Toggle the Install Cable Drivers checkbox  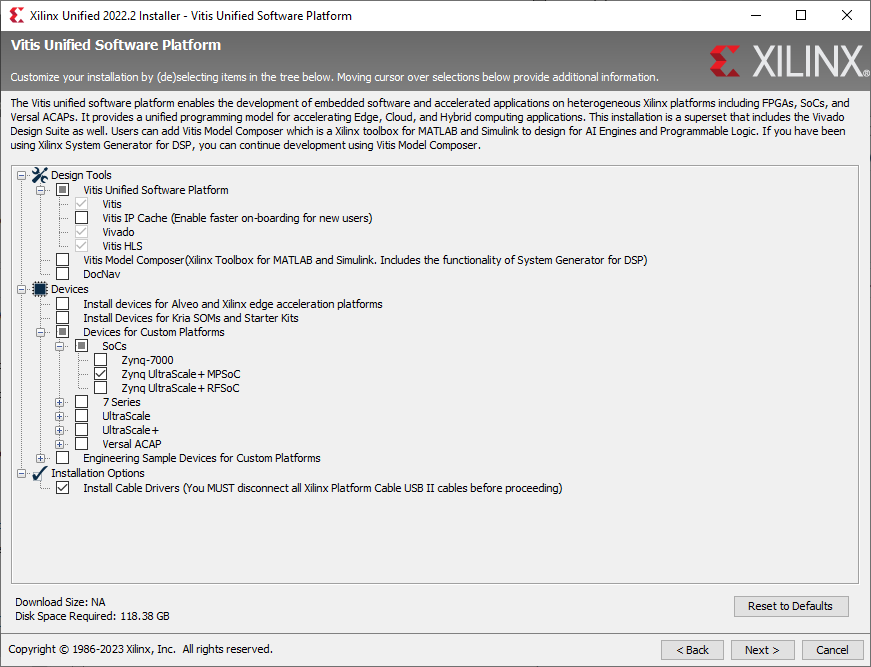coord(63,488)
